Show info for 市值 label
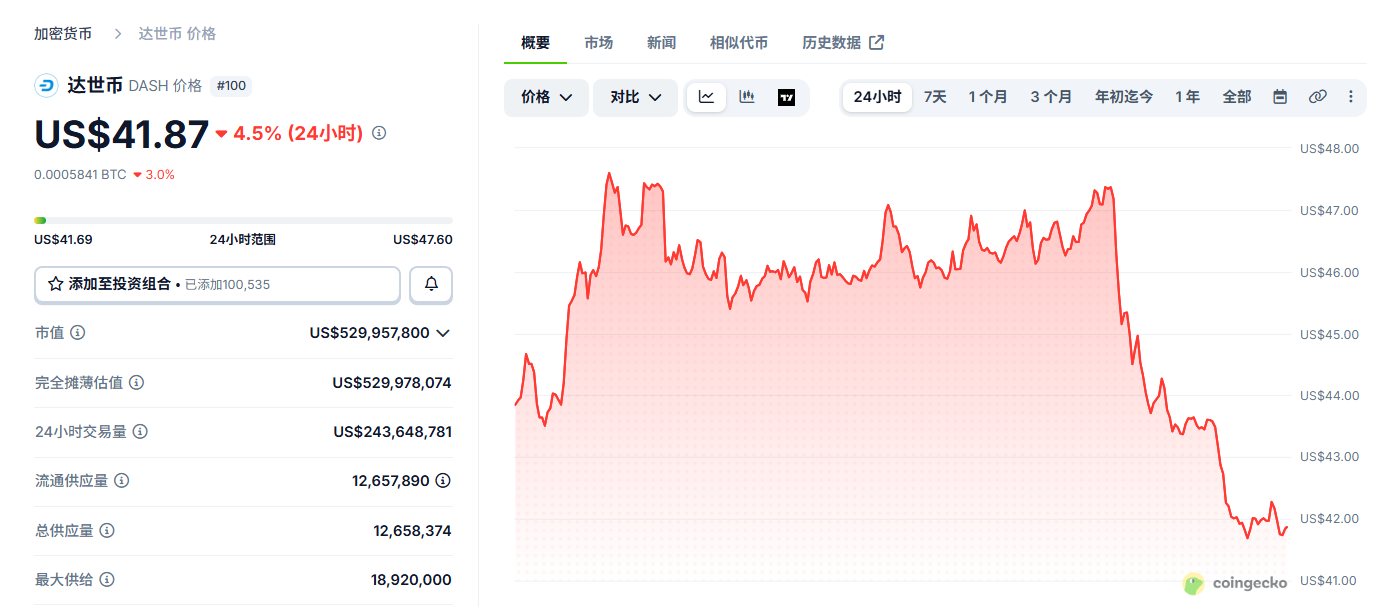 77,332
